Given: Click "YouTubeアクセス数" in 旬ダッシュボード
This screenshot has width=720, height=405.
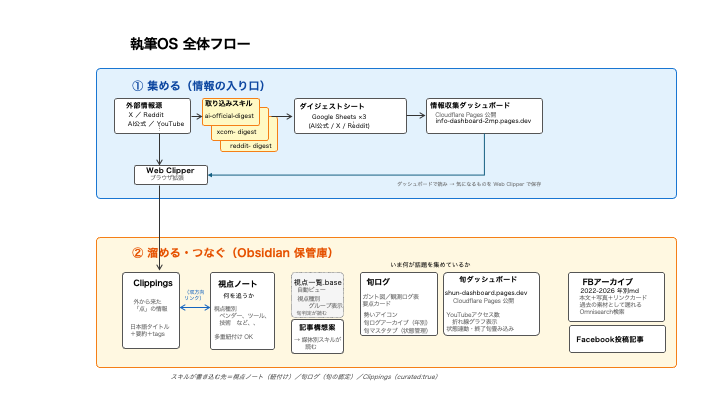Looking at the screenshot, I should click(x=473, y=315).
